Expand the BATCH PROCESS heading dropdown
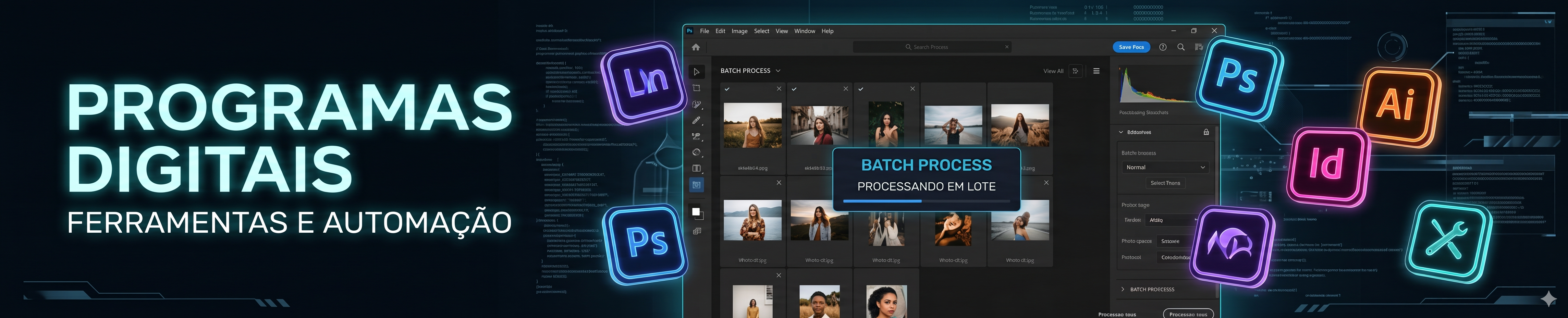This screenshot has width=1568, height=318. pyautogui.click(x=778, y=71)
